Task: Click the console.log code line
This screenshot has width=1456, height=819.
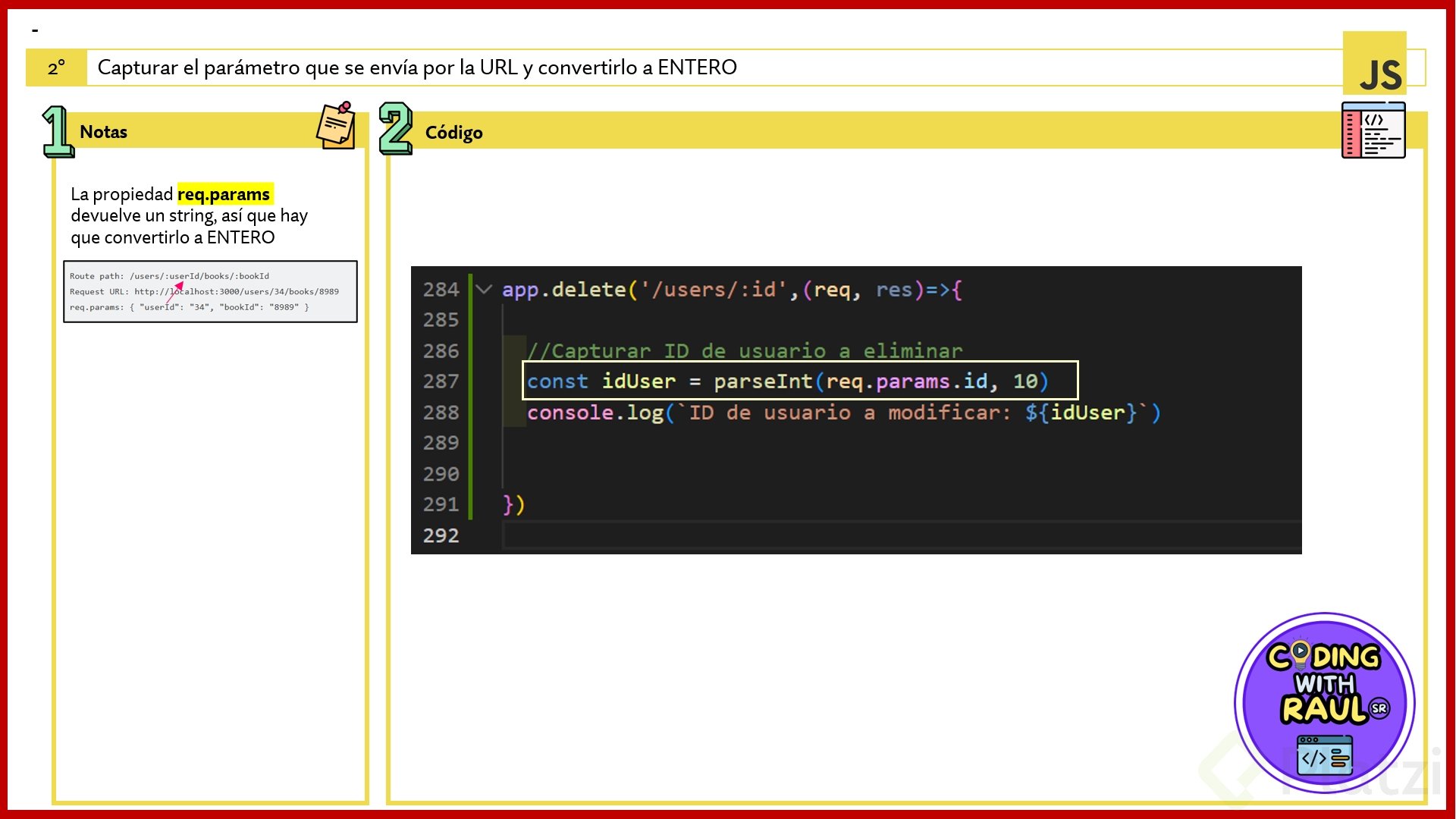Action: (843, 413)
